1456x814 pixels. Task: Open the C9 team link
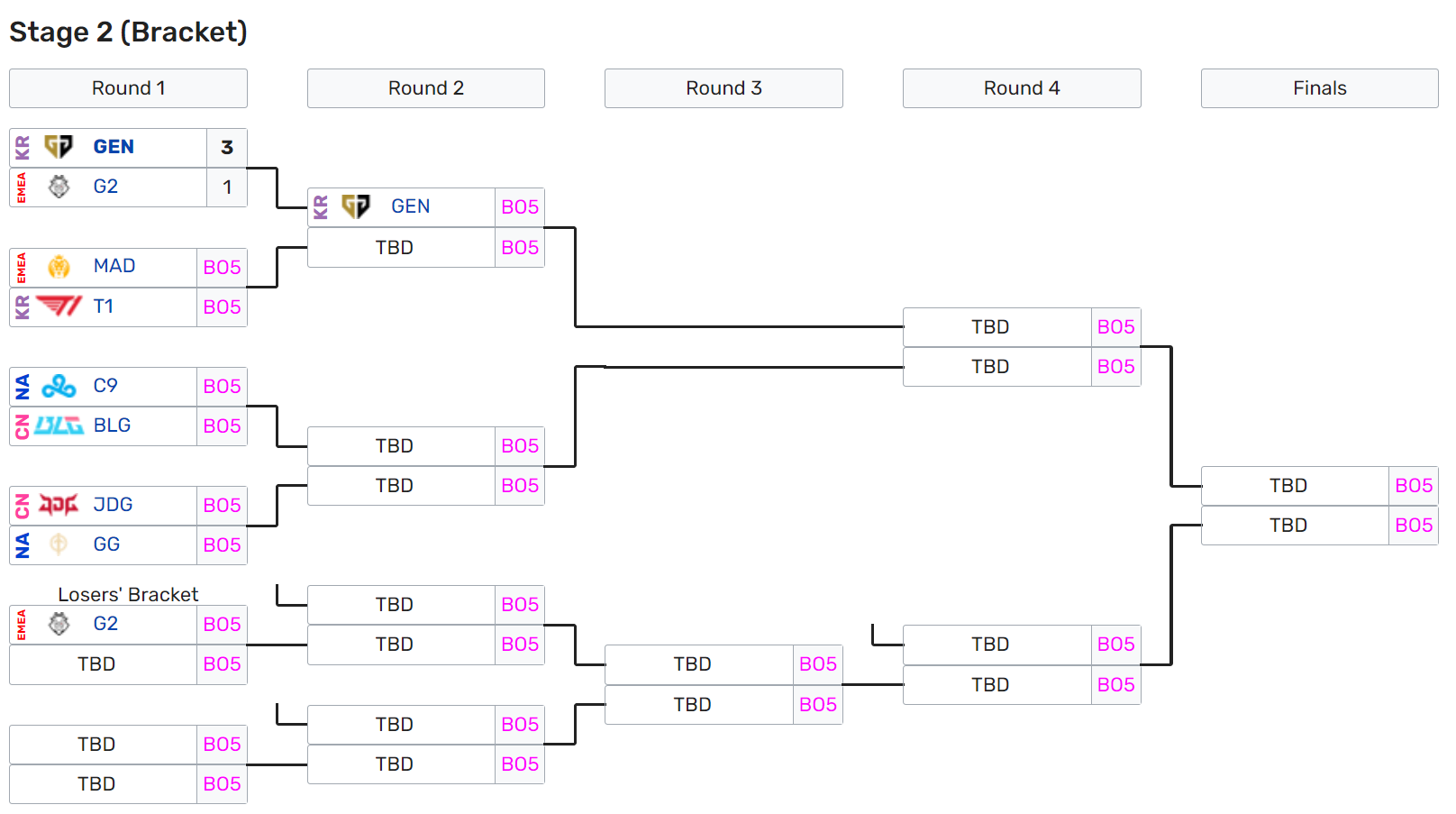[105, 386]
